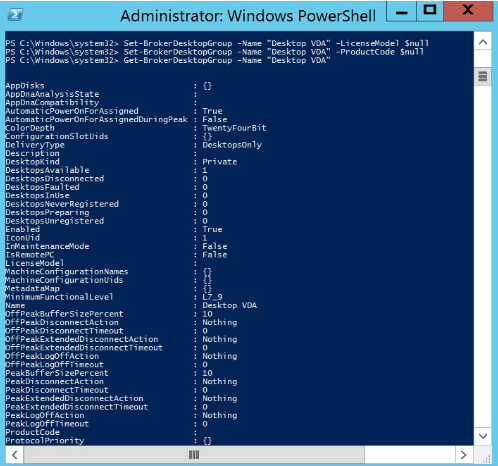This screenshot has width=498, height=466.
Task: Click the IsRemotePC property name
Action: coord(30,255)
